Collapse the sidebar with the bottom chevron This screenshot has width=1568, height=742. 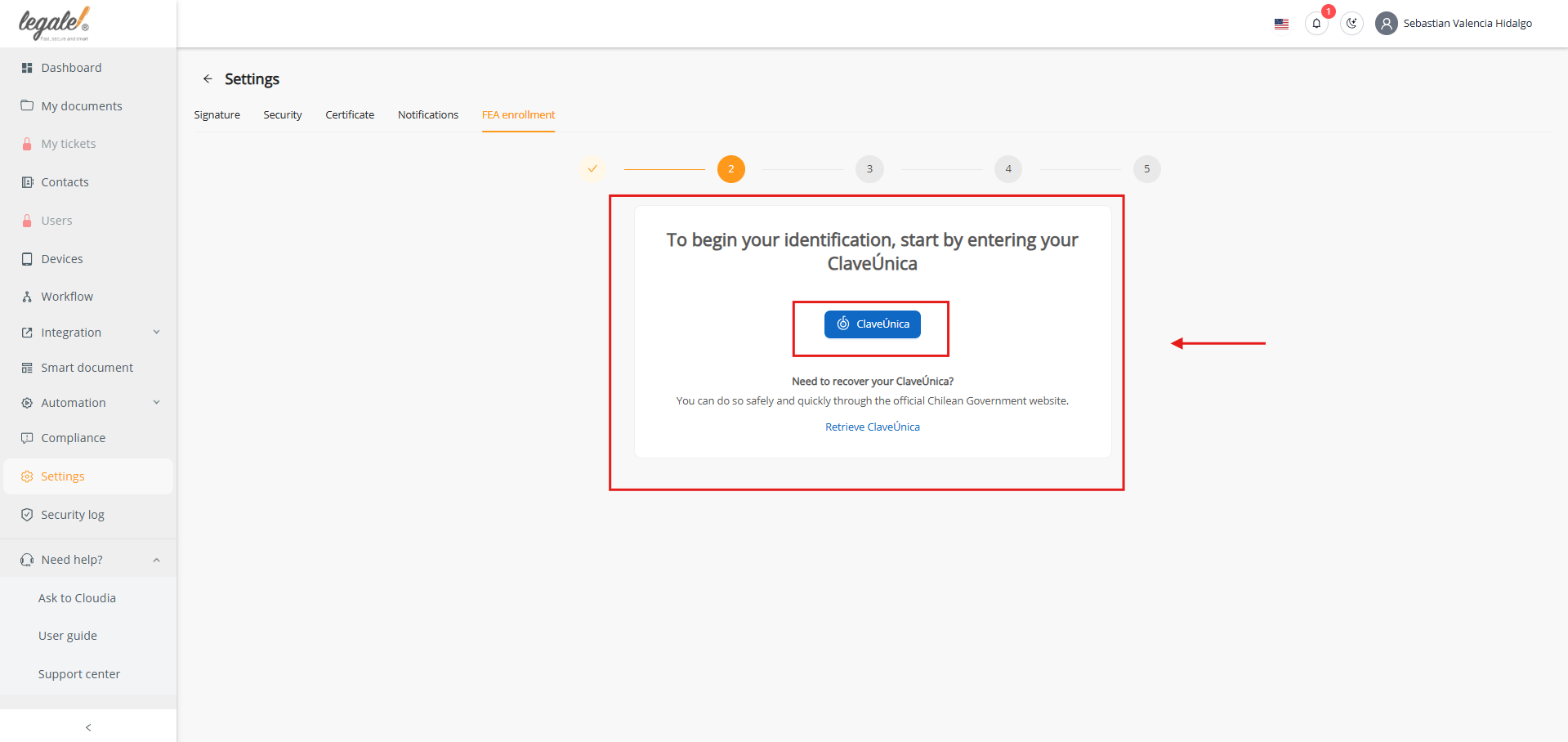click(88, 727)
